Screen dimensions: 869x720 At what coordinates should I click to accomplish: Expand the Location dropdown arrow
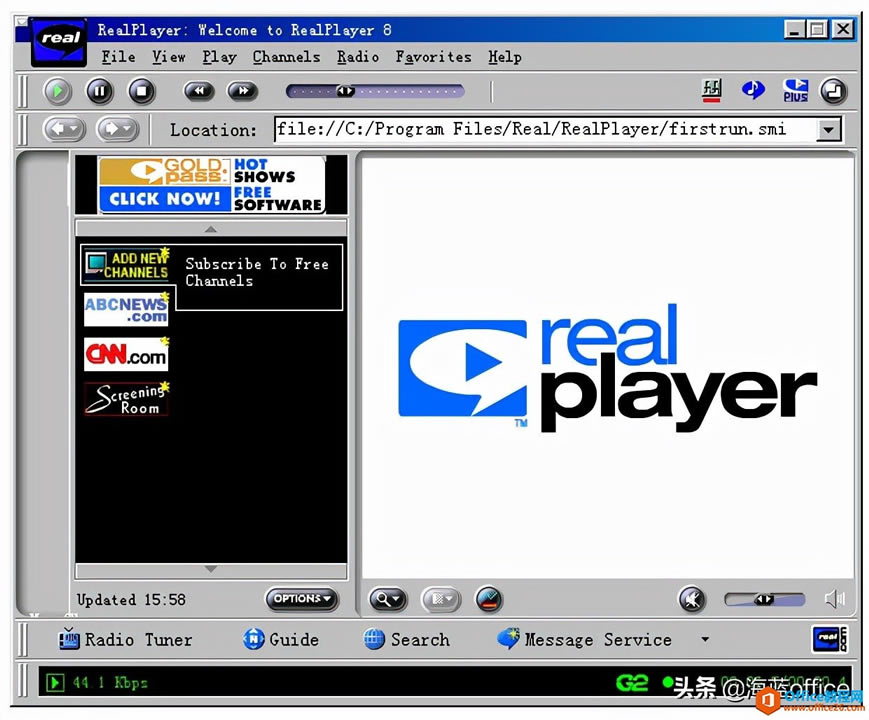(829, 130)
